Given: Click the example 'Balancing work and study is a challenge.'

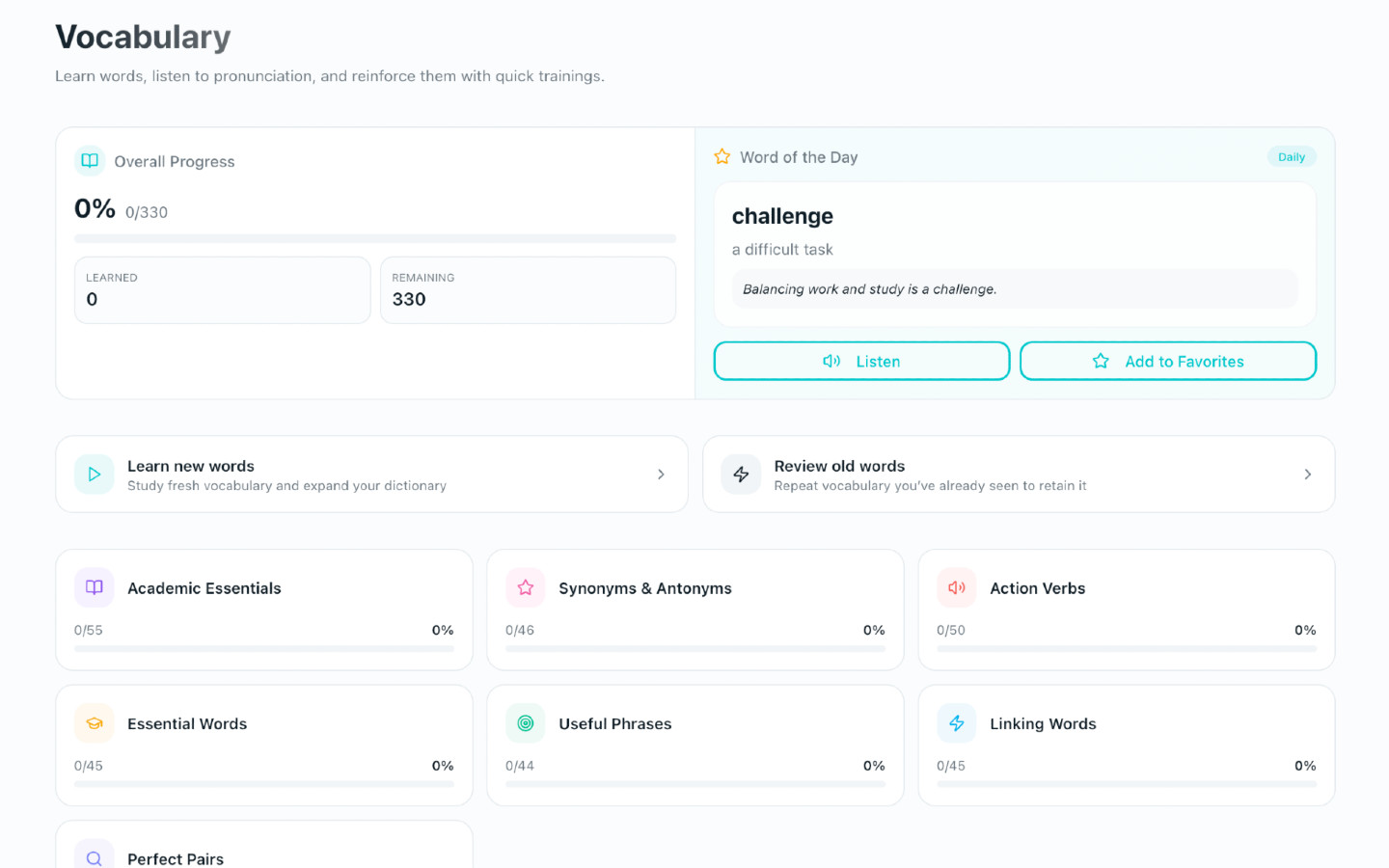Looking at the screenshot, I should click(x=869, y=289).
